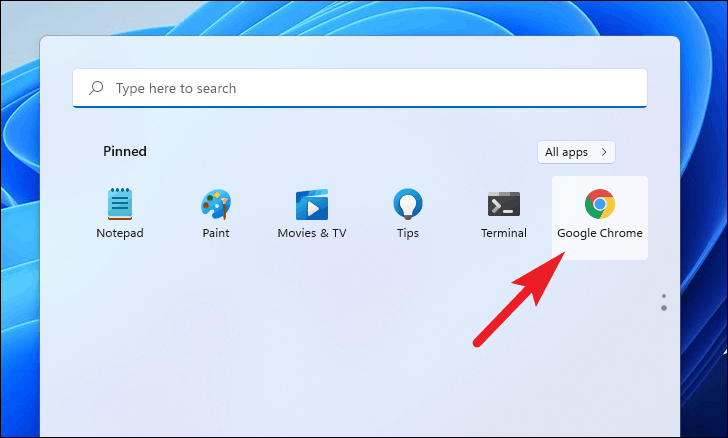Launch Paint from pinned apps
This screenshot has width=728, height=438.
click(x=216, y=213)
